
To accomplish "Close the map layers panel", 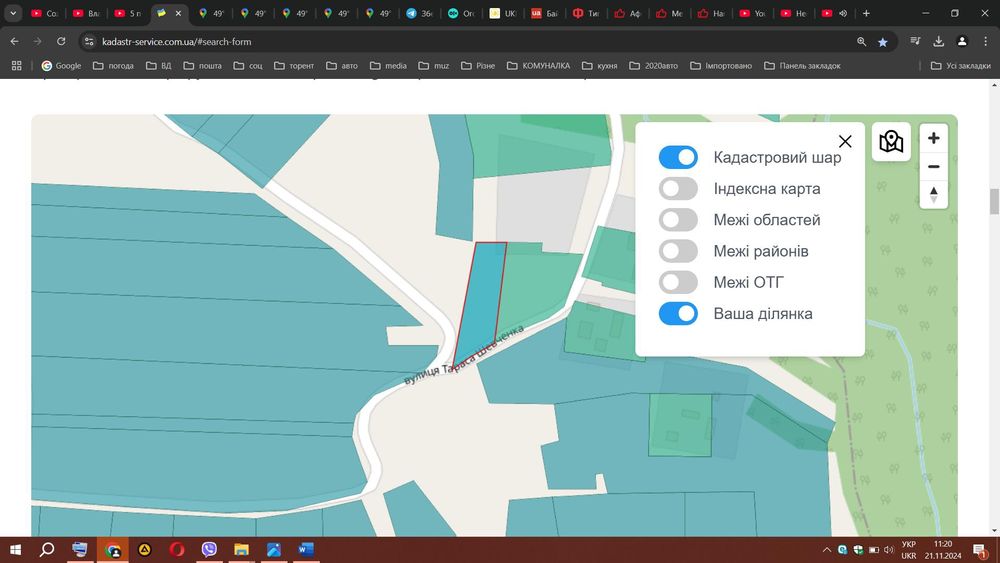I will (845, 142).
